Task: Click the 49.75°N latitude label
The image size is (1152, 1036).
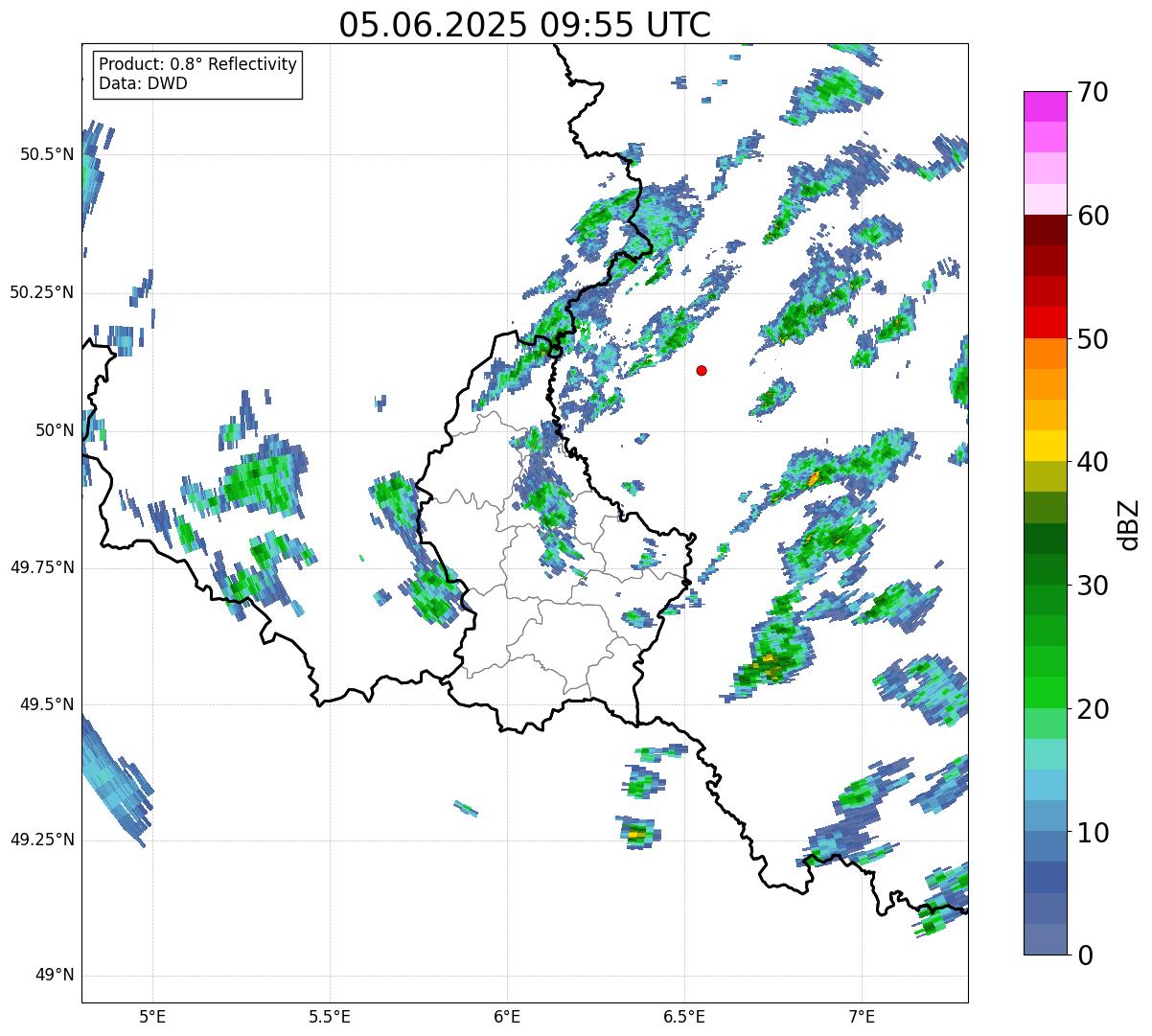Action: point(42,567)
